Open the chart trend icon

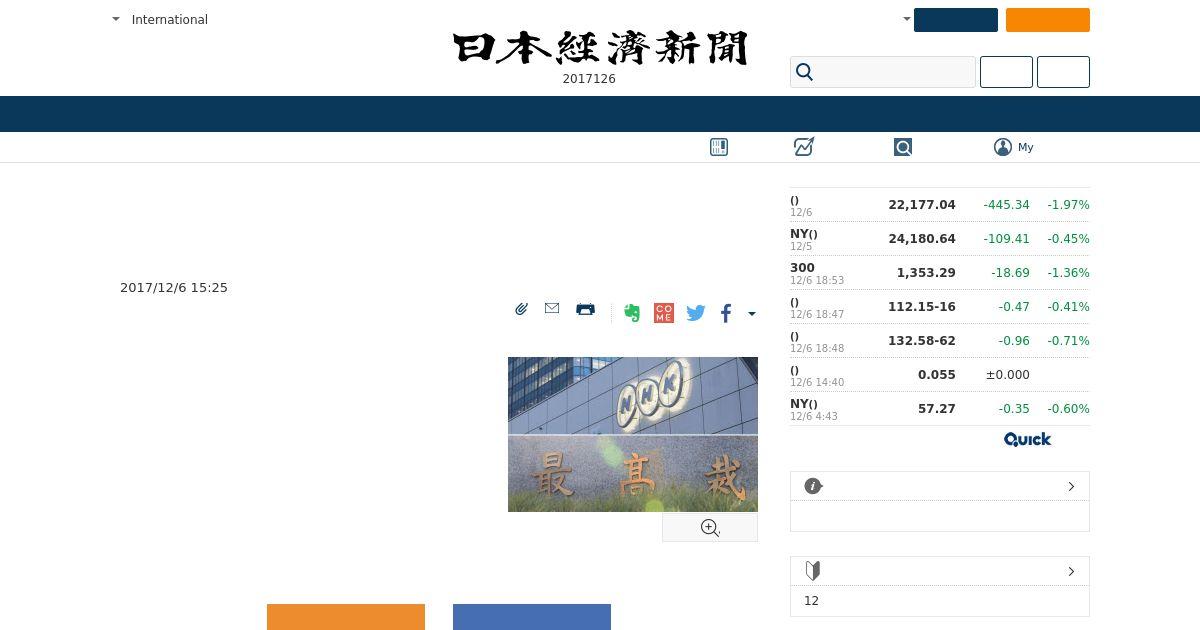point(804,147)
